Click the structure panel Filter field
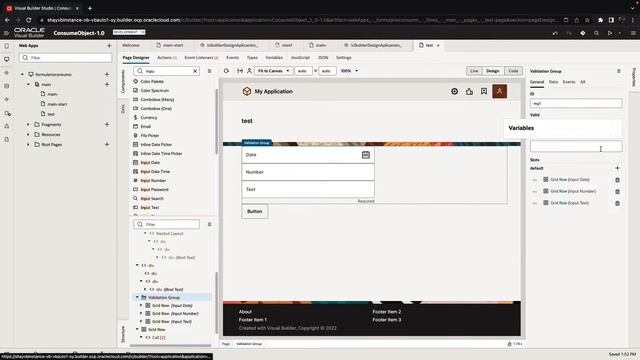Image resolution: width=640 pixels, height=360 pixels. click(167, 224)
